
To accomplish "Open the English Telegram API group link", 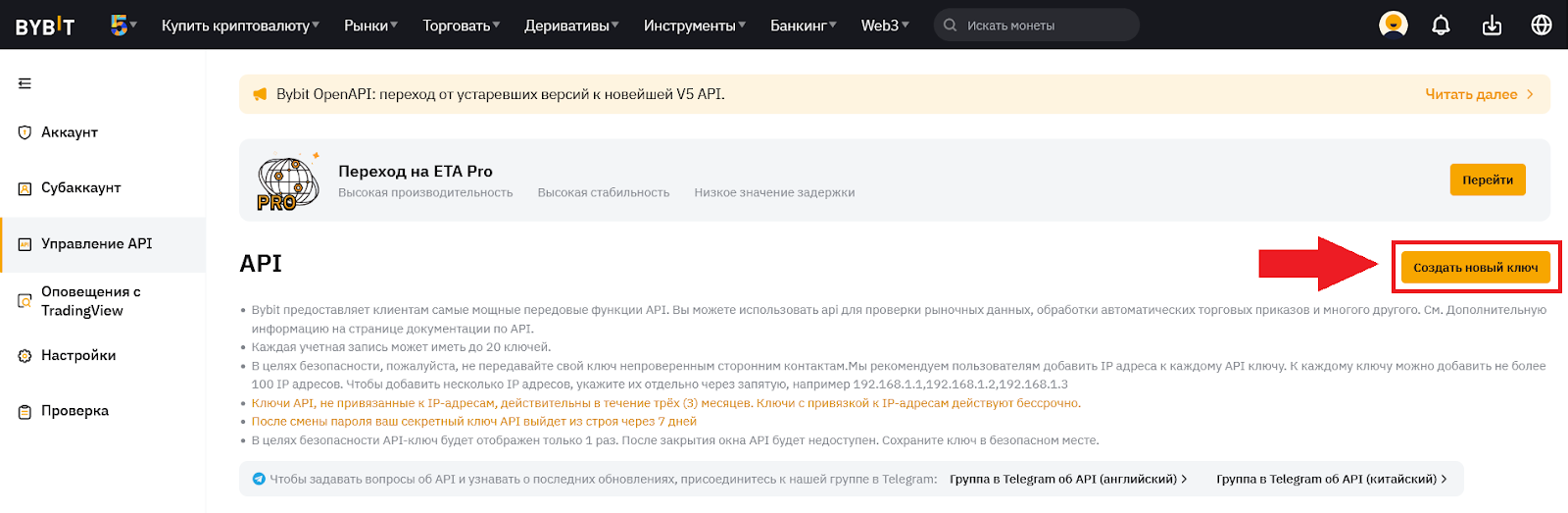I will pos(1067,480).
